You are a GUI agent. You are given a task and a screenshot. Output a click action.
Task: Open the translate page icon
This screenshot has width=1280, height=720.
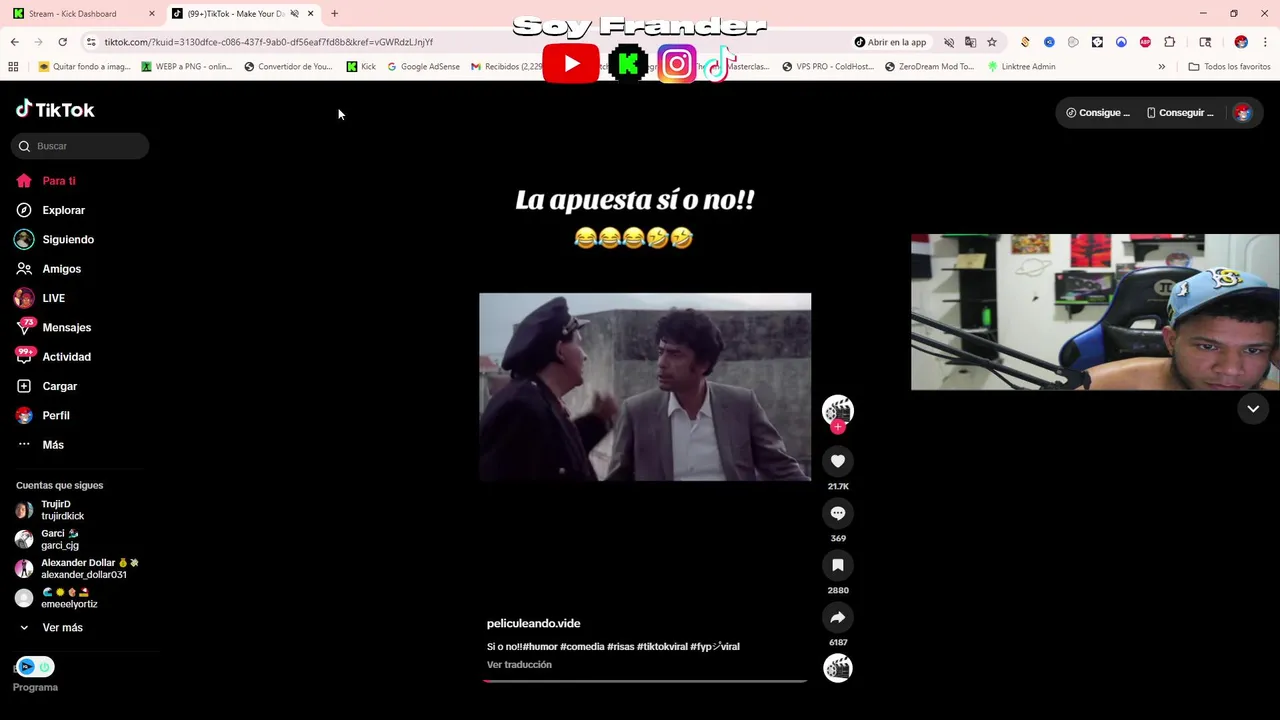click(970, 42)
